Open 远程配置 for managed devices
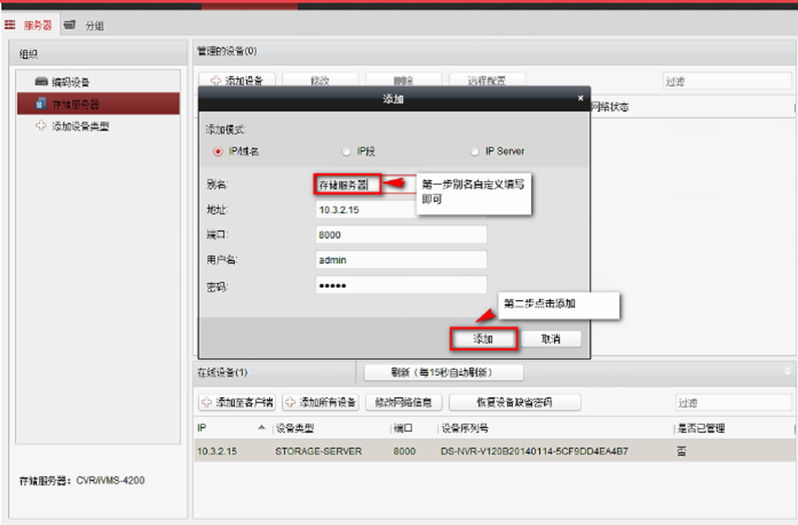 click(x=487, y=80)
